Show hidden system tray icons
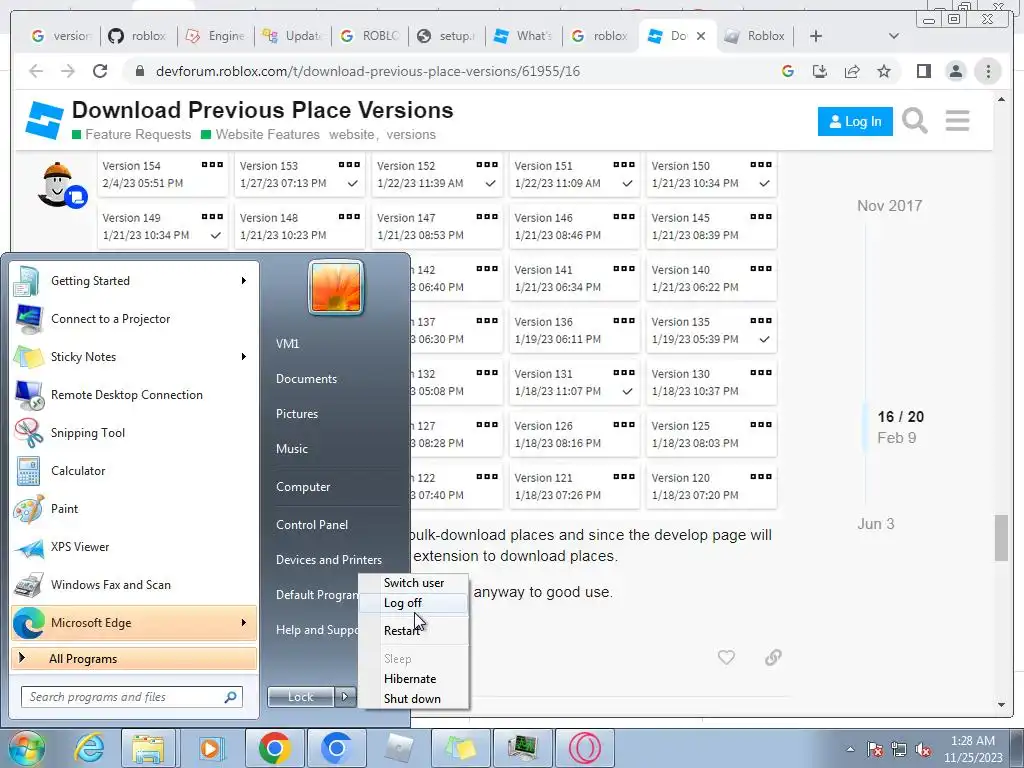Image resolution: width=1024 pixels, height=768 pixels. 850,749
